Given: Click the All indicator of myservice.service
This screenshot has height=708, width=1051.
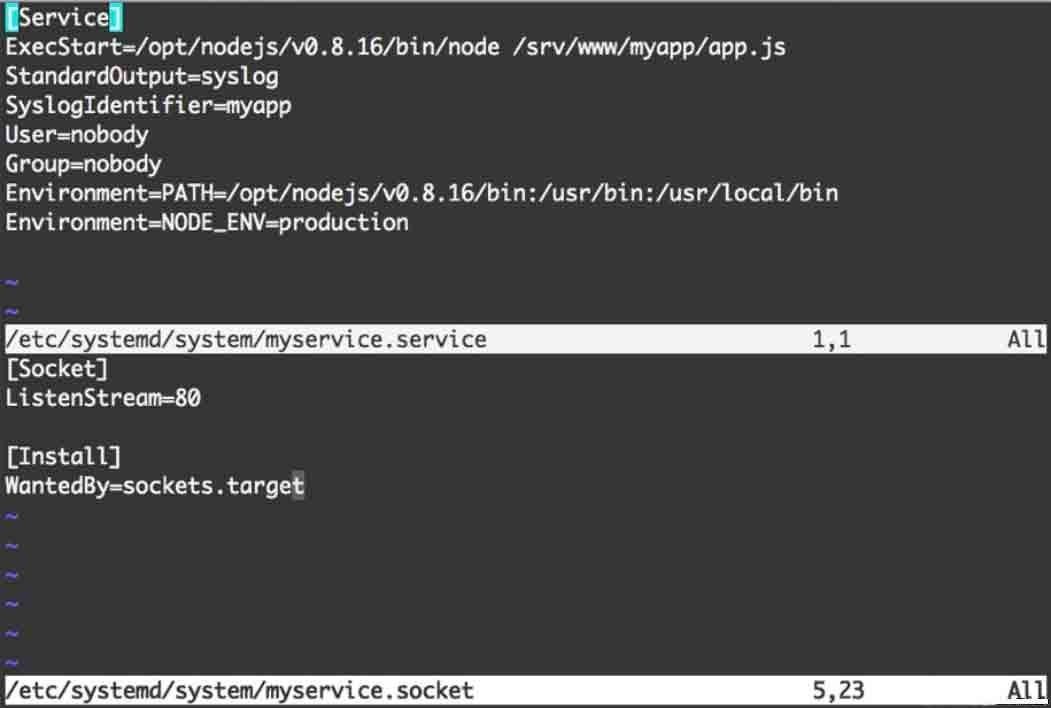Looking at the screenshot, I should (1026, 340).
